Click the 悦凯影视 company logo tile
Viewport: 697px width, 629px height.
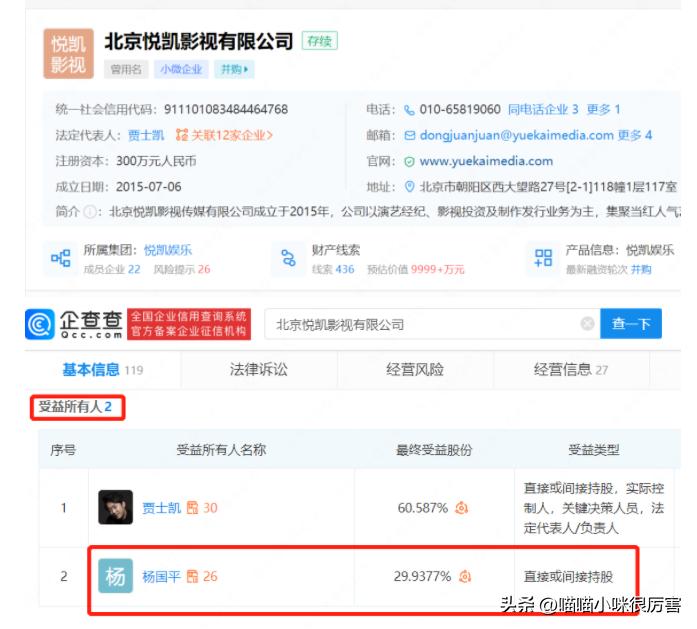(68, 54)
